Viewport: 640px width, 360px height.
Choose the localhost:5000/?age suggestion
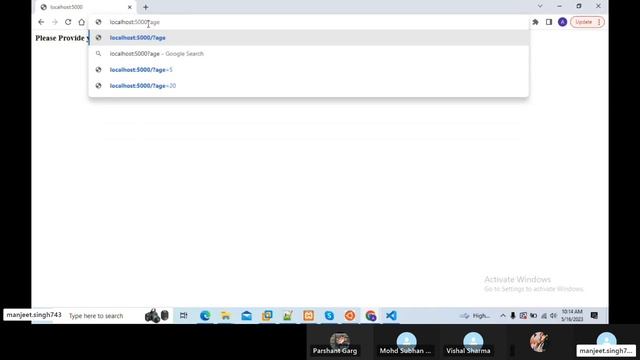point(309,38)
